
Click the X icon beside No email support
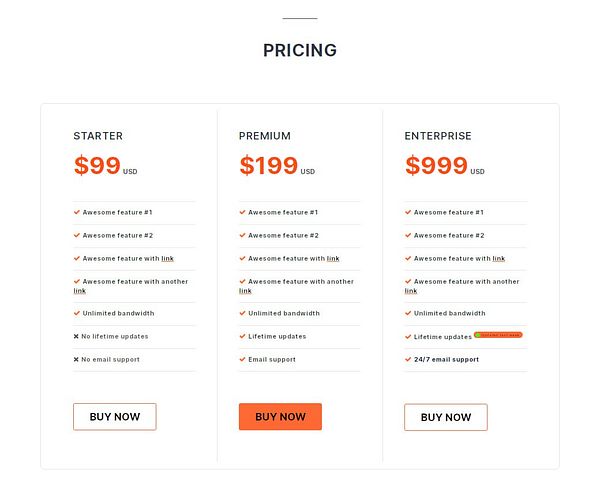pos(76,360)
